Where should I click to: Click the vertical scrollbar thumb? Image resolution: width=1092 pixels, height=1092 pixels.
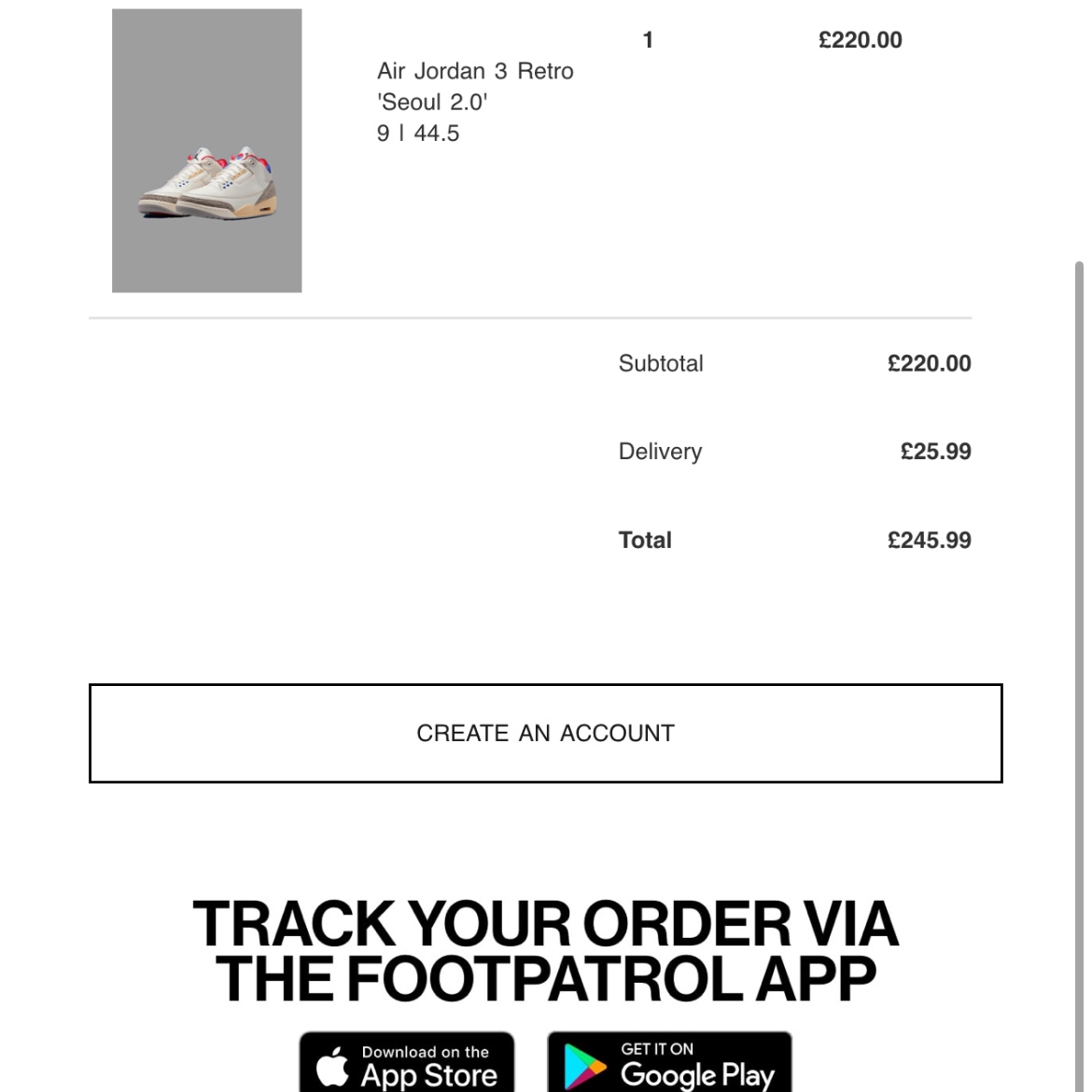(1079, 676)
